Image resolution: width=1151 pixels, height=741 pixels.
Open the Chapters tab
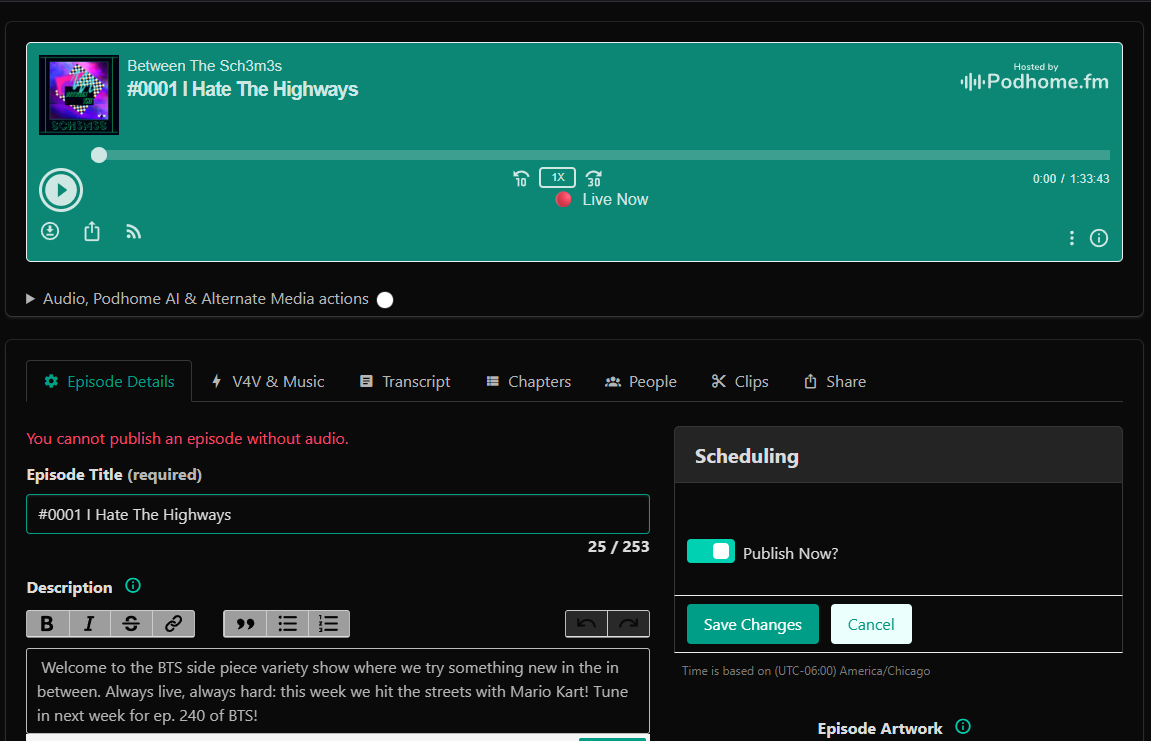(x=528, y=381)
